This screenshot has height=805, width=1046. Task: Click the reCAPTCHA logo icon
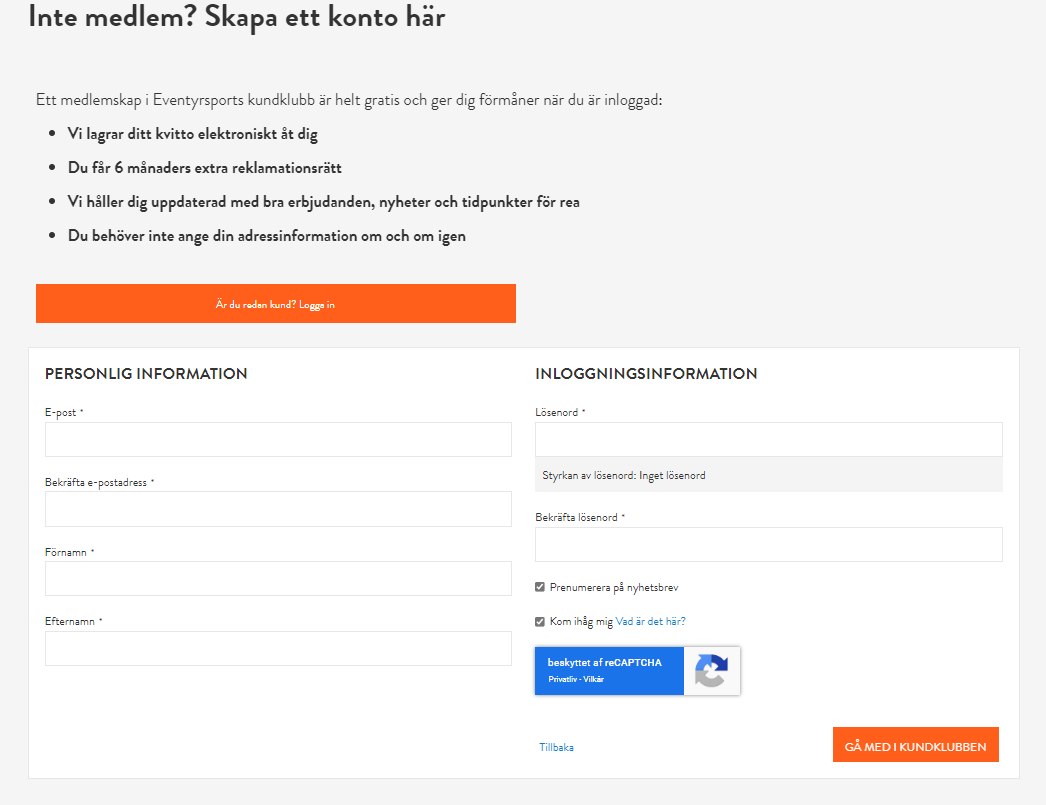coord(711,670)
